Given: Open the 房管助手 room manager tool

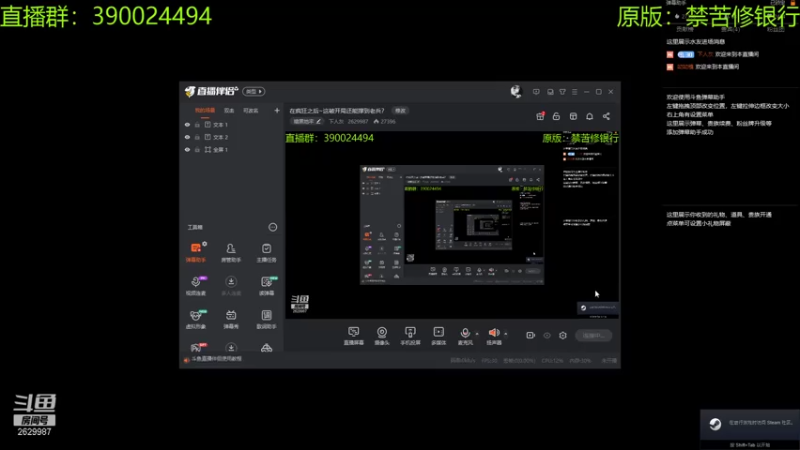Looking at the screenshot, I should (x=231, y=252).
